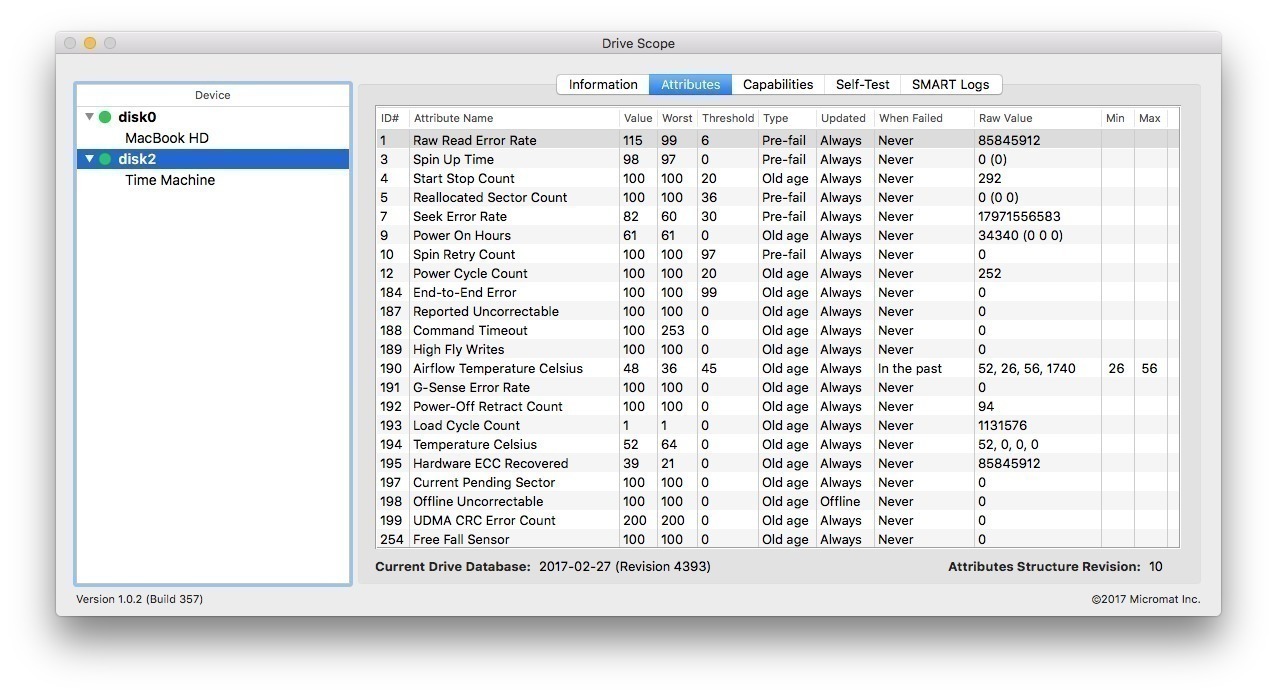The width and height of the screenshot is (1277, 696).
Task: Open the Capabilities tab
Action: 777,85
